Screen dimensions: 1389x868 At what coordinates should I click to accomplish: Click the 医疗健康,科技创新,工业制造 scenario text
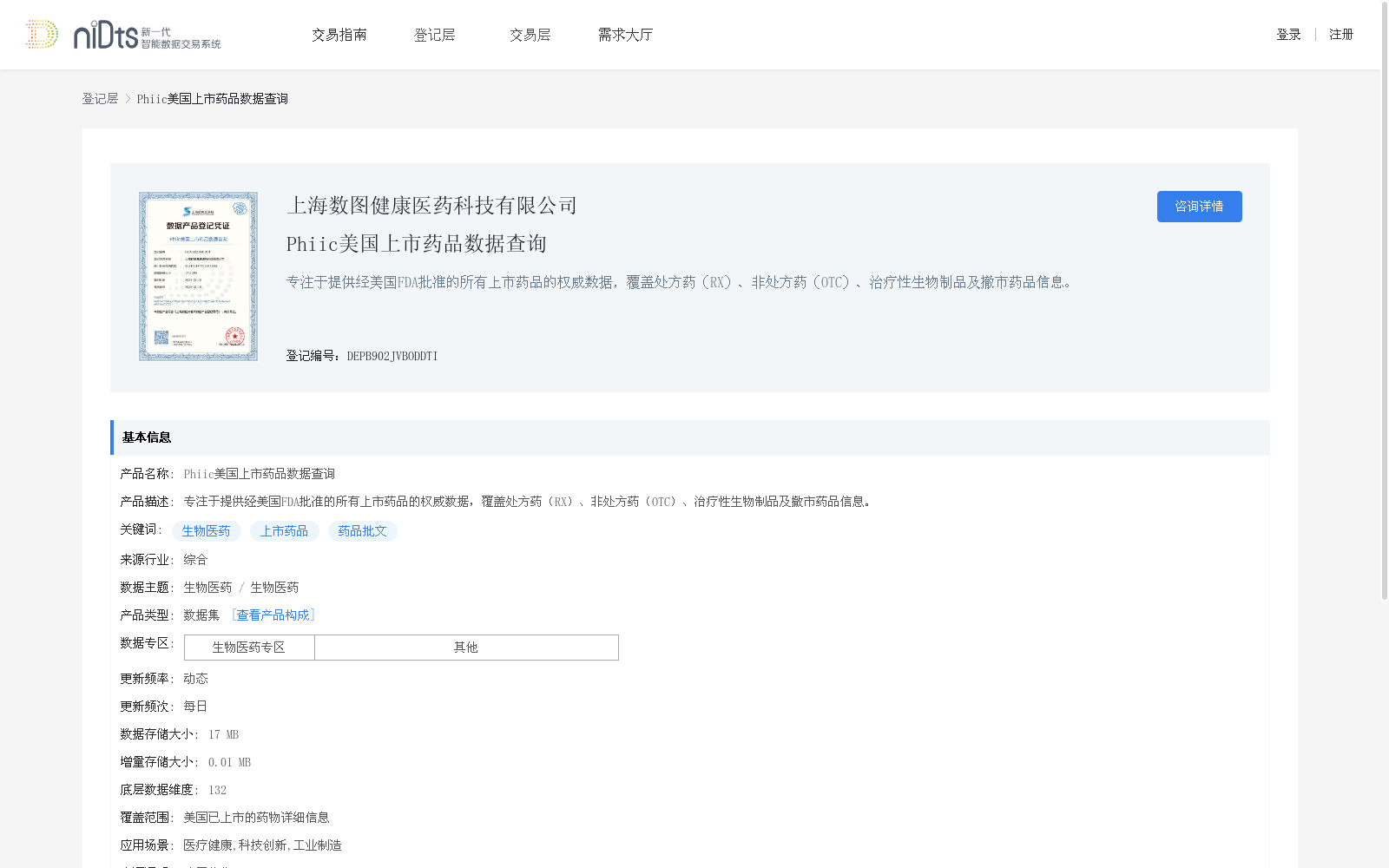click(262, 845)
